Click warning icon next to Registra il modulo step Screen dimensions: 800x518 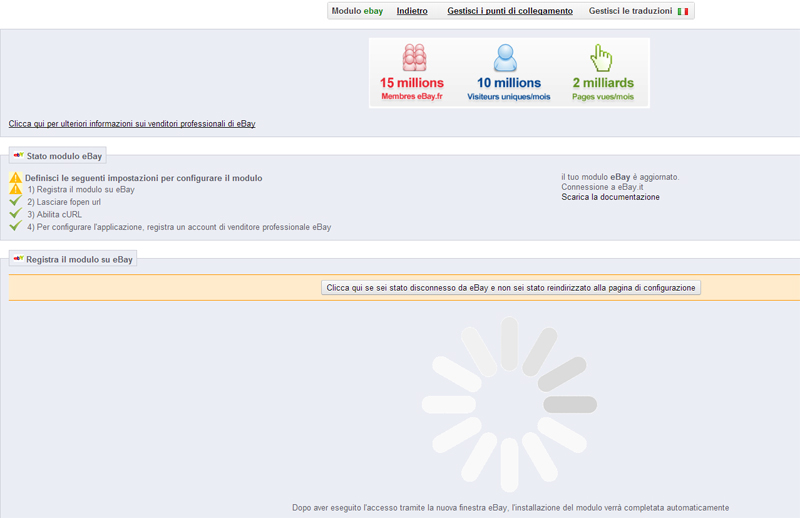(x=15, y=189)
